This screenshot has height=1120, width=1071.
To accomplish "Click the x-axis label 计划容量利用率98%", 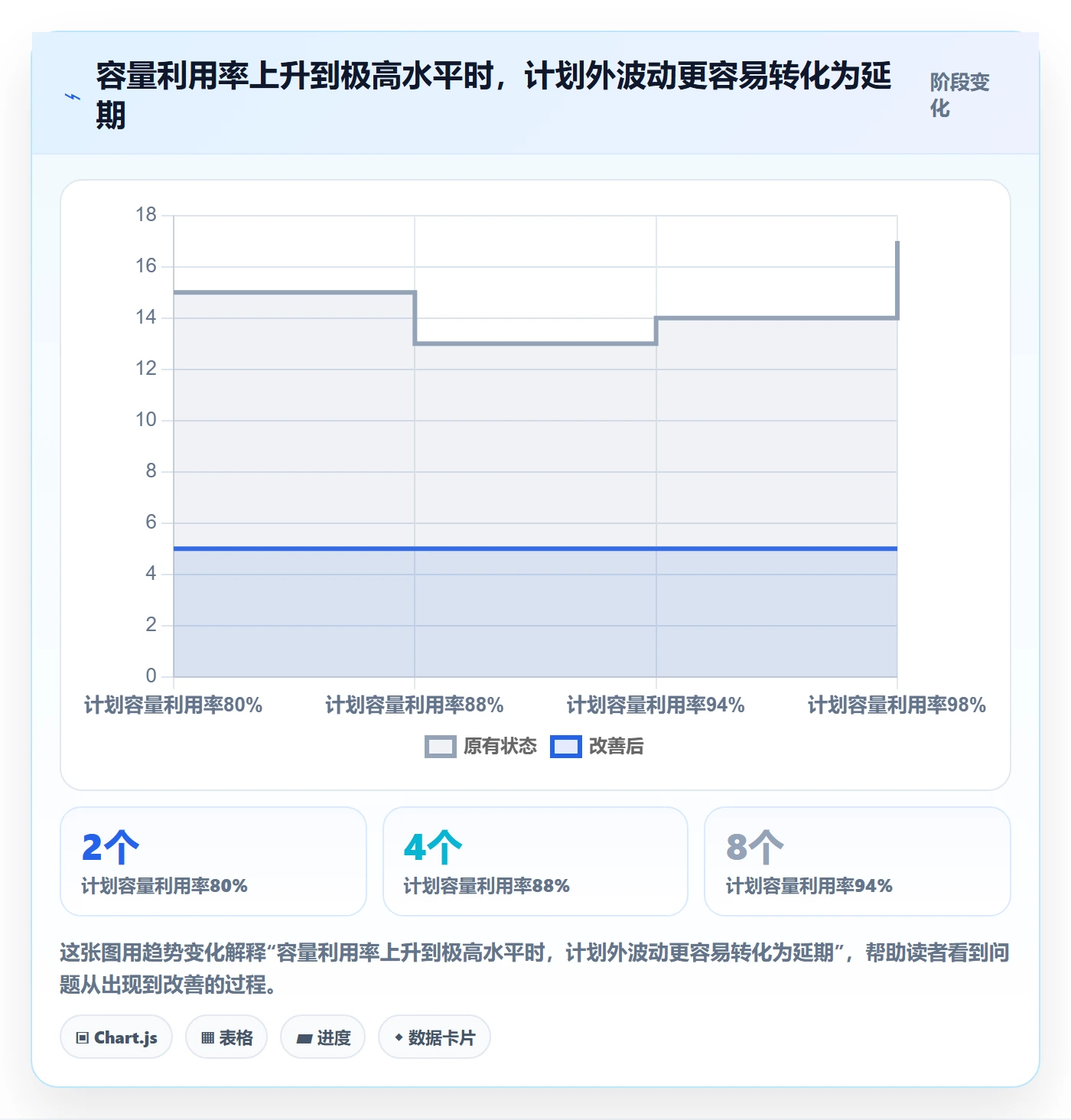I will (x=897, y=705).
